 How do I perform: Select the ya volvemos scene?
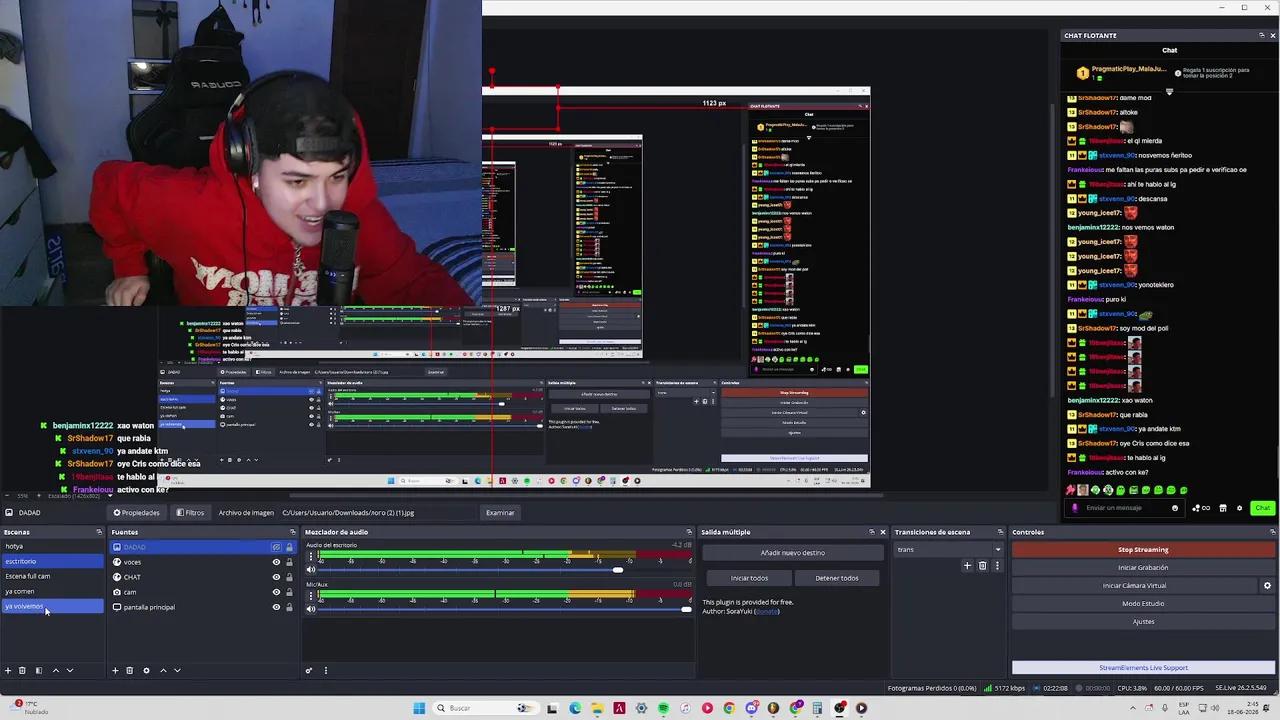pyautogui.click(x=52, y=607)
